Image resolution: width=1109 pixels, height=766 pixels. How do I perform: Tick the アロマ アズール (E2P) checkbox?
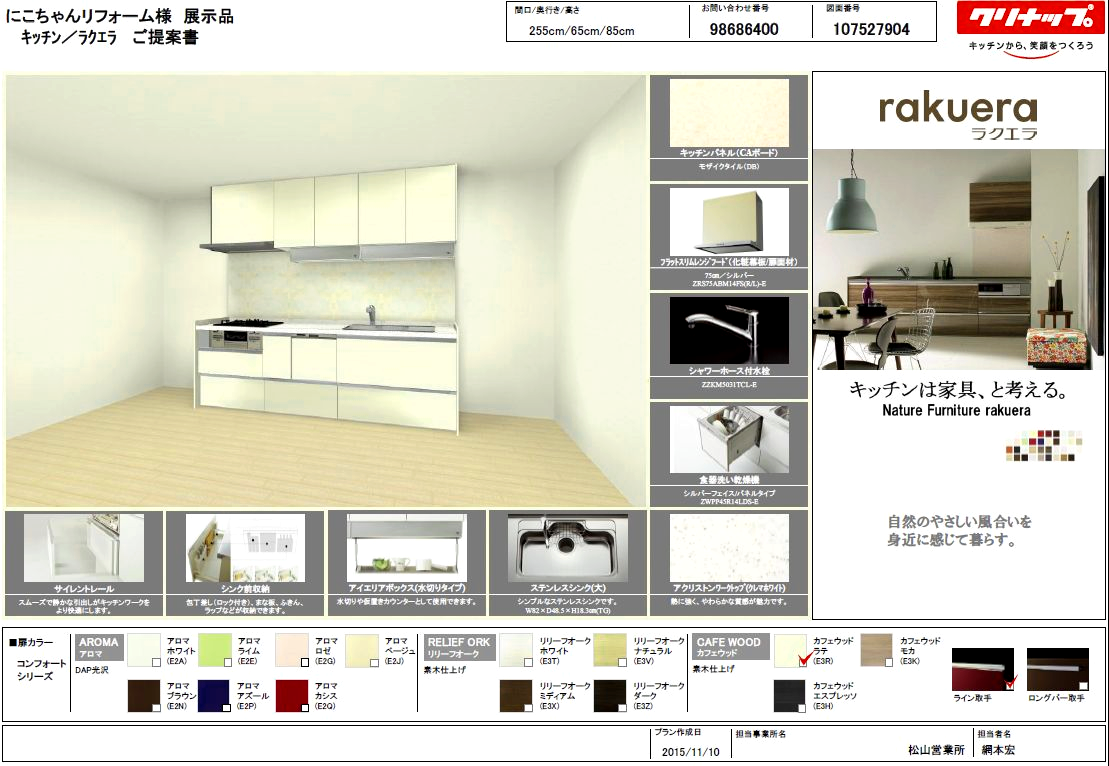tap(226, 707)
